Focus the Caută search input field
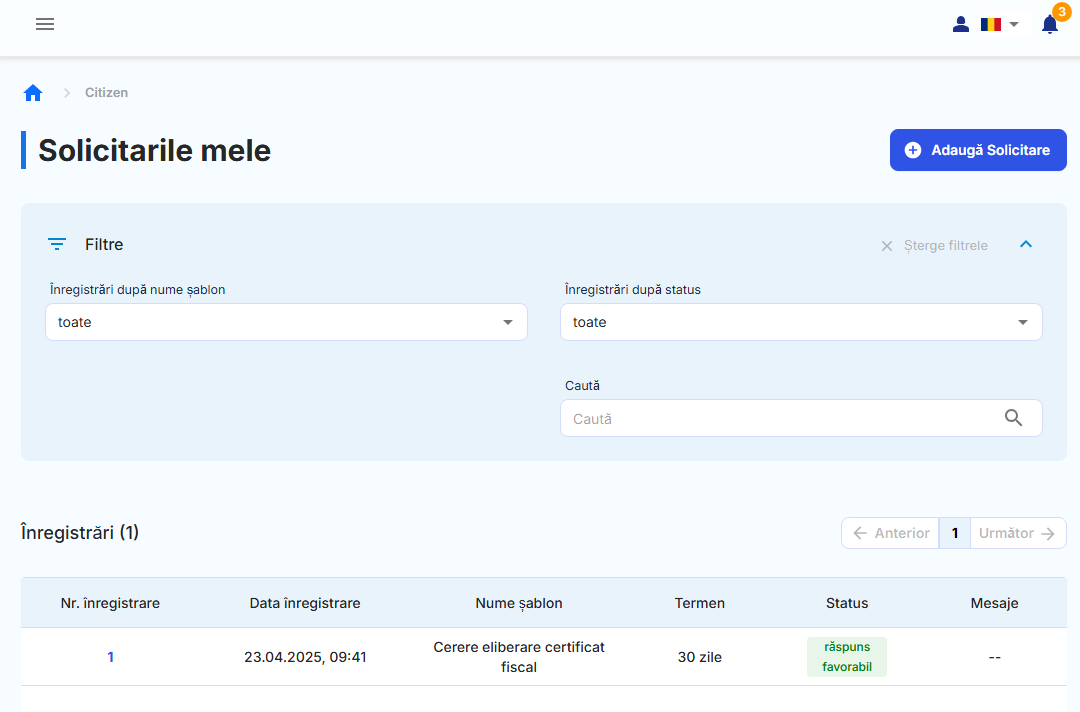Viewport: 1080px width, 712px height. pyautogui.click(x=780, y=419)
